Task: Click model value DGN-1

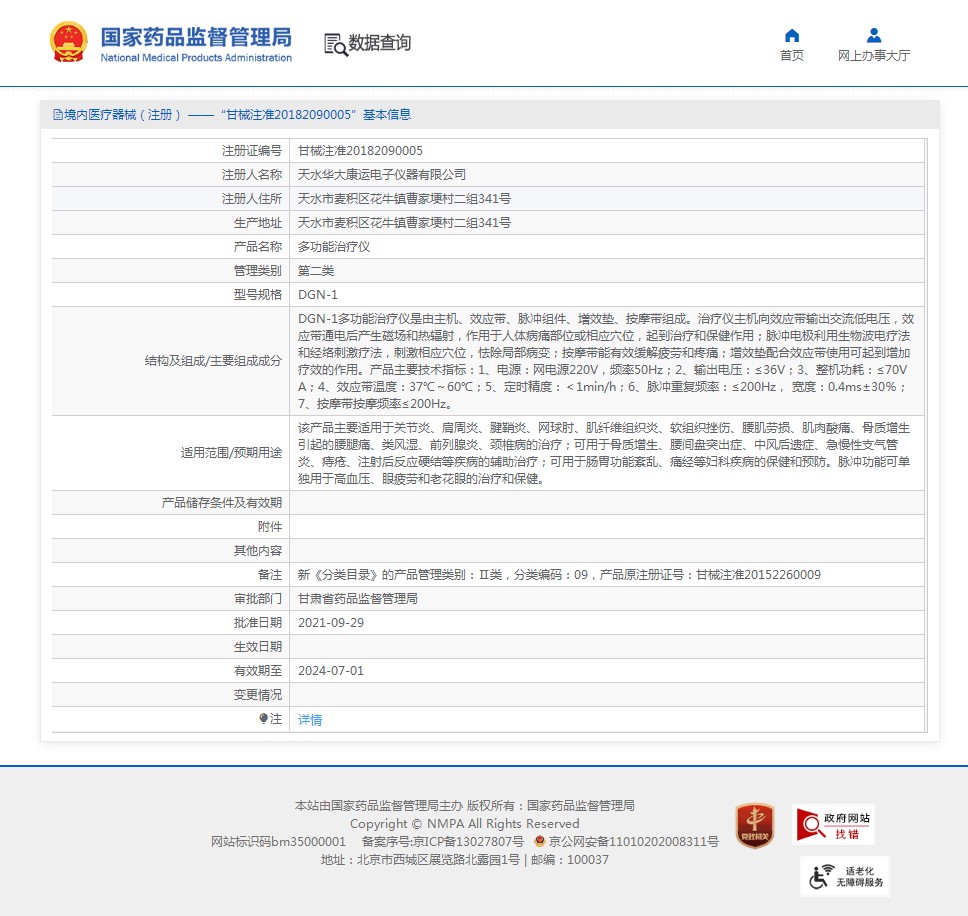Action: click(x=318, y=295)
